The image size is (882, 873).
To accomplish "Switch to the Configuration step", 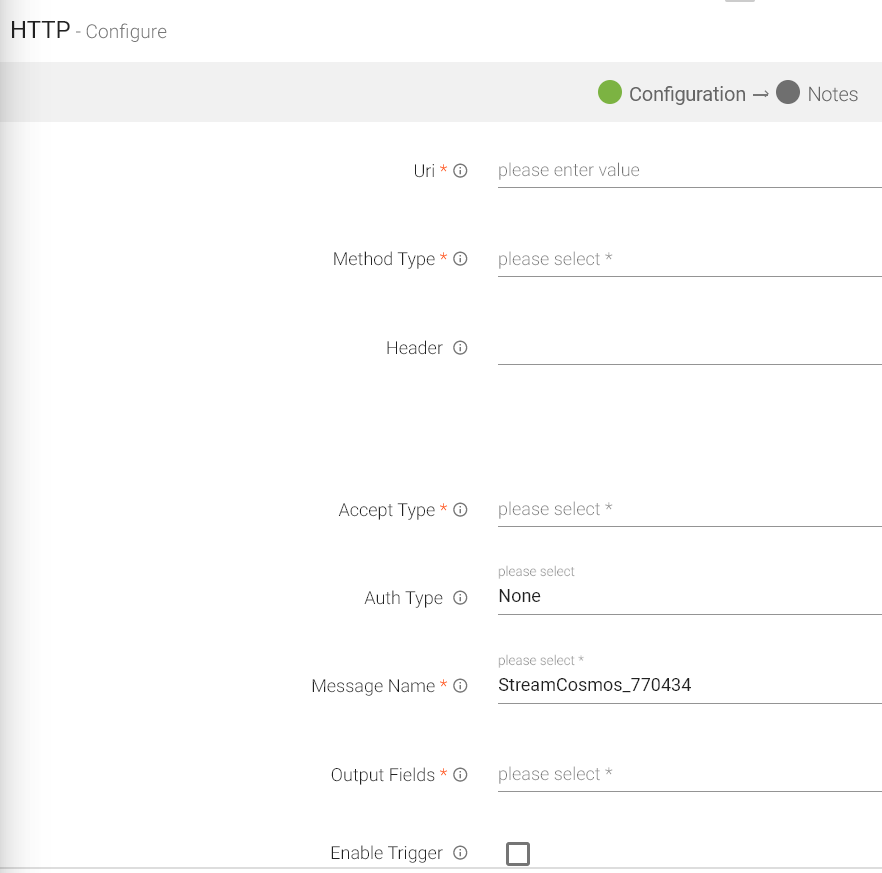I will pos(676,93).
